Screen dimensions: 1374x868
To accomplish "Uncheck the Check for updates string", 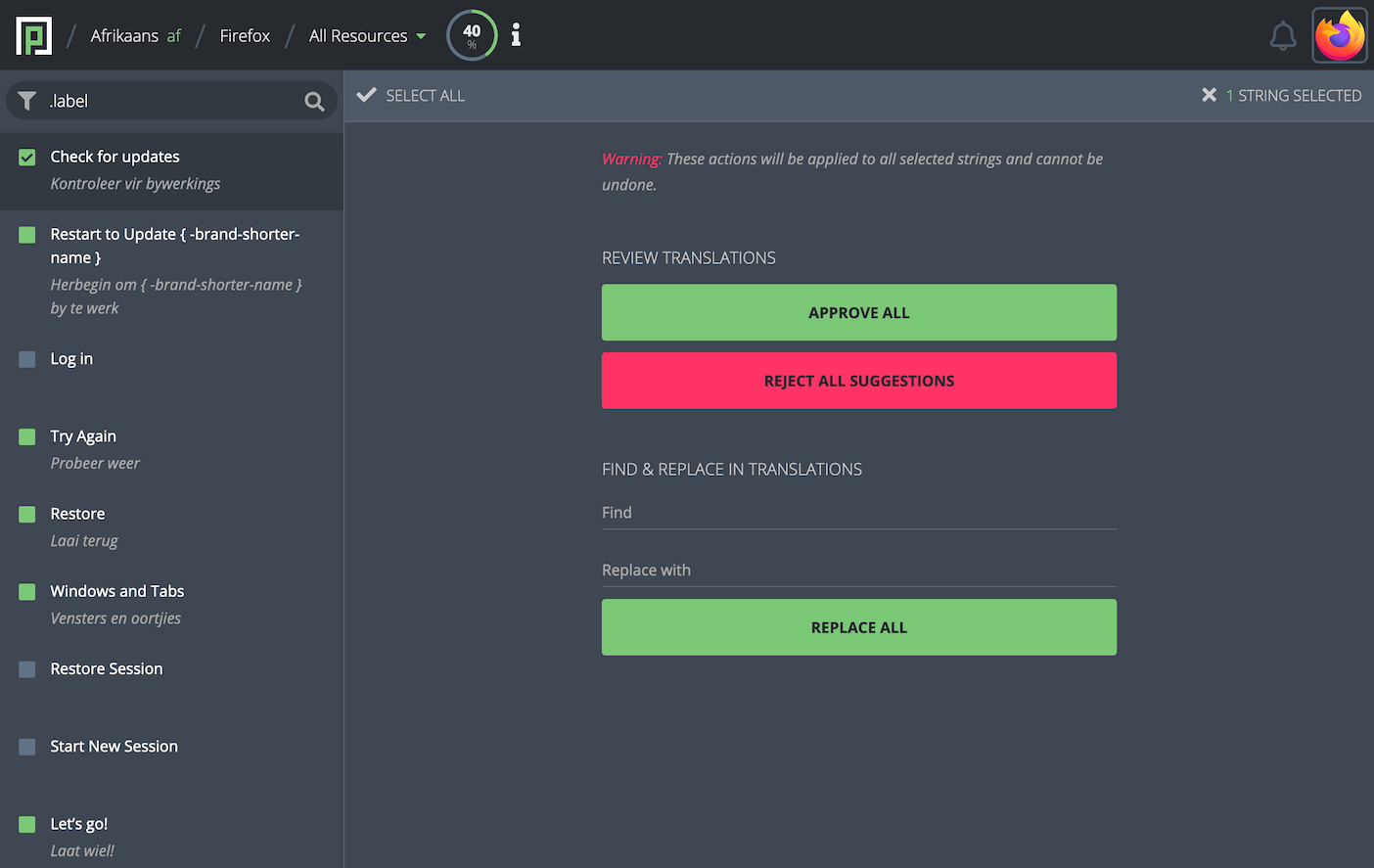I will coord(27,158).
